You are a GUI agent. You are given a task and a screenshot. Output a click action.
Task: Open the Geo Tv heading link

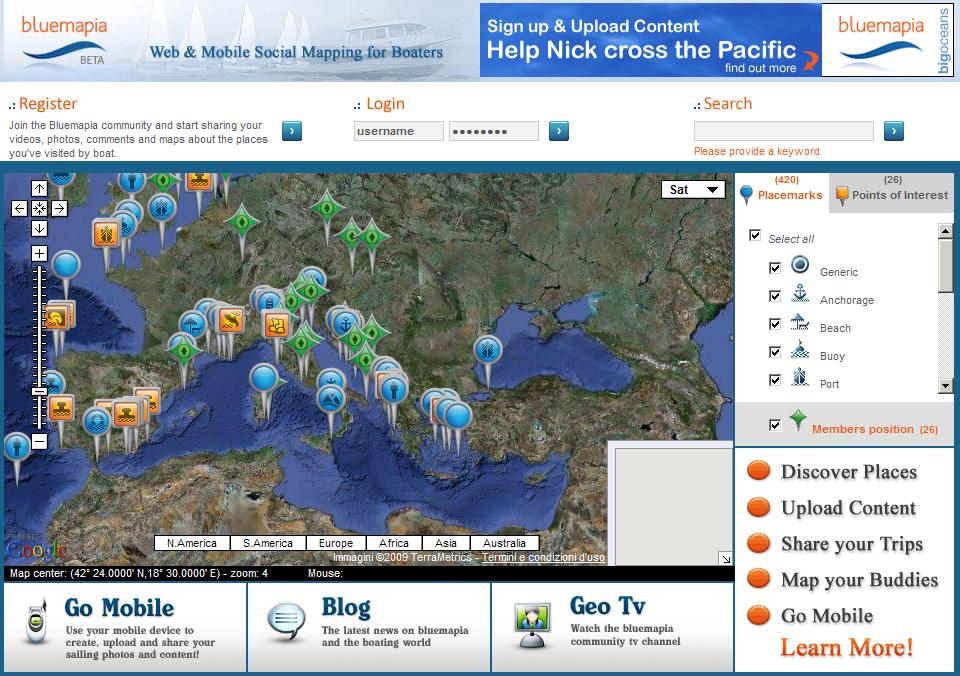click(x=607, y=606)
